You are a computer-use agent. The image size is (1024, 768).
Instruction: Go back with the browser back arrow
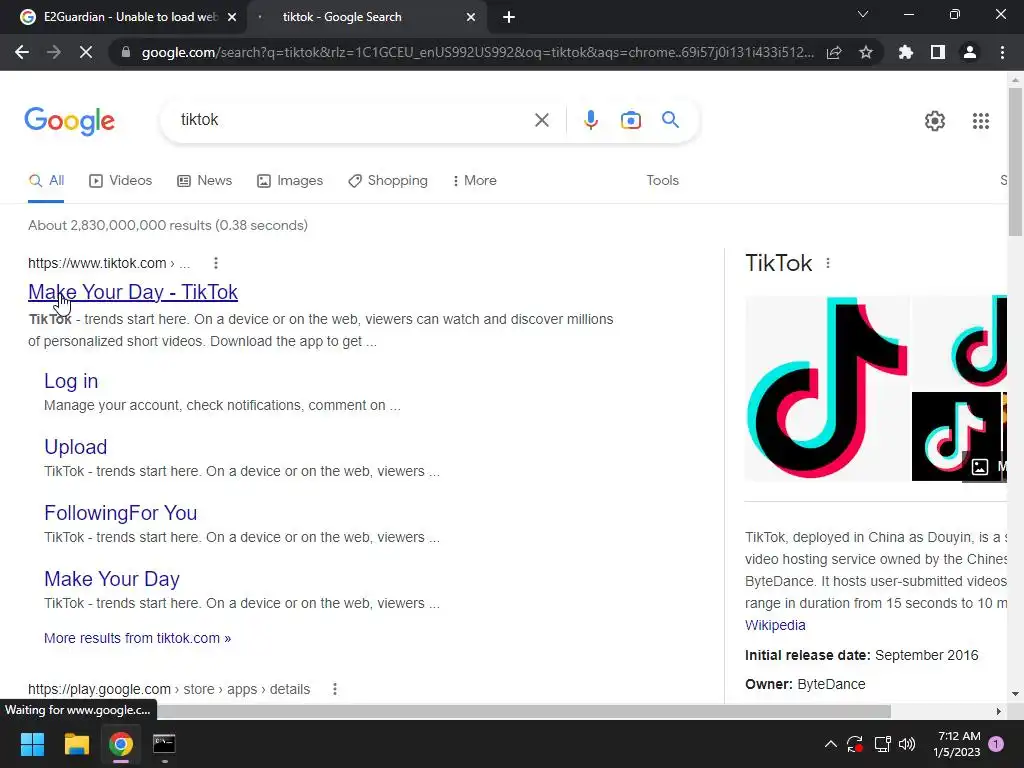point(22,52)
